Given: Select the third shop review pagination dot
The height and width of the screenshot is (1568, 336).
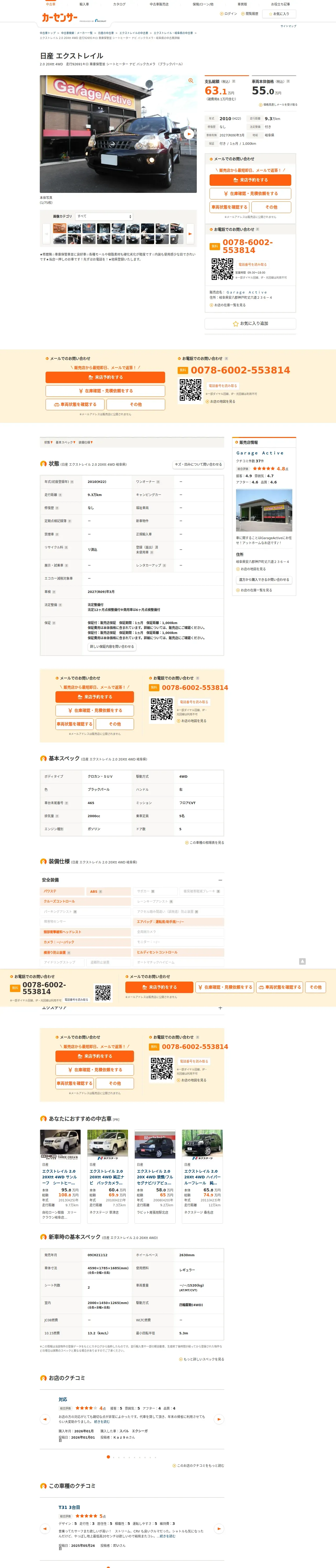Looking at the screenshot, I should coord(118,1457).
